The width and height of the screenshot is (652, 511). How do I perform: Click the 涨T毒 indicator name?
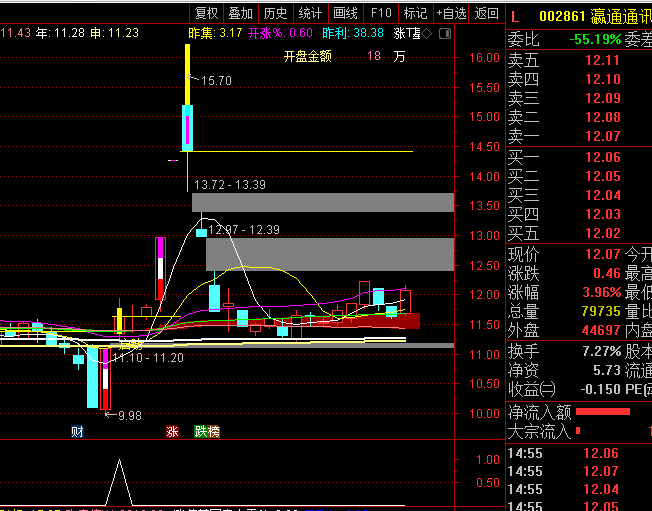[407, 33]
